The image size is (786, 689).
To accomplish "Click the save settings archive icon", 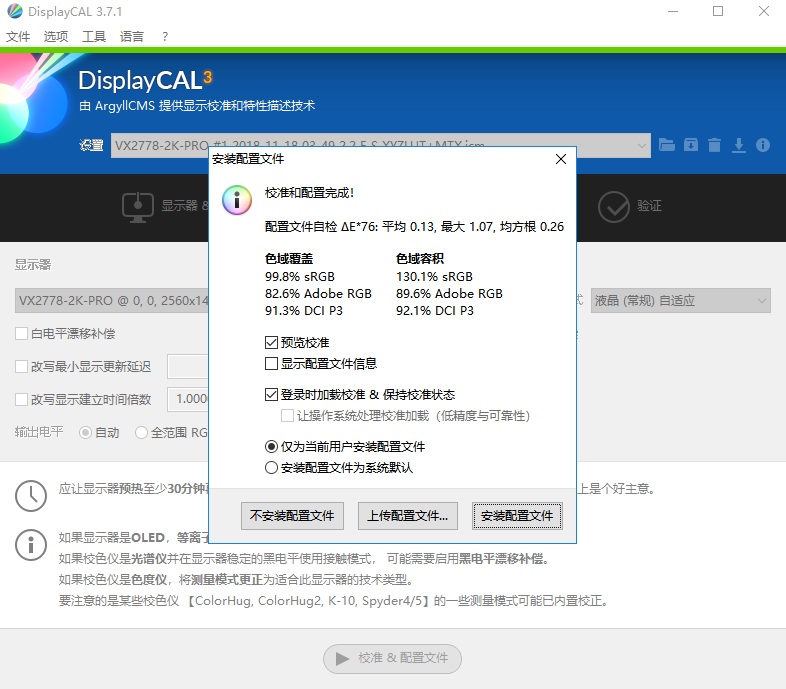I will coord(691,145).
